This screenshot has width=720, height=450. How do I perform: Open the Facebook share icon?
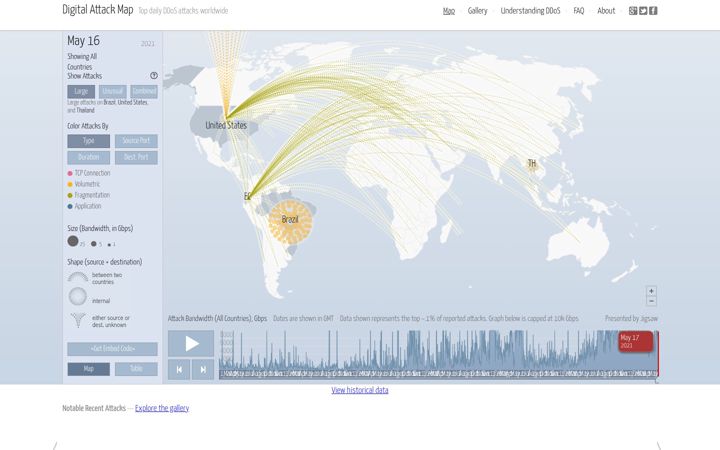coord(653,11)
